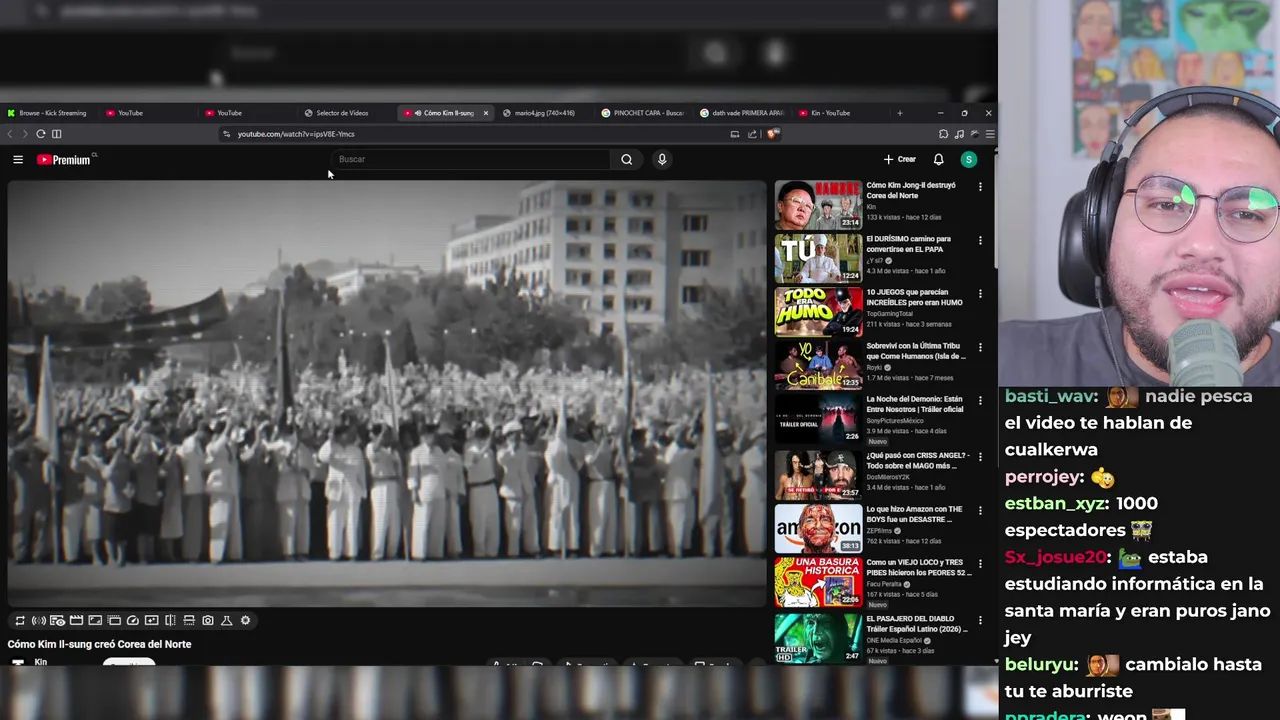Start voice search with microphone
This screenshot has width=1280, height=720.
(662, 159)
